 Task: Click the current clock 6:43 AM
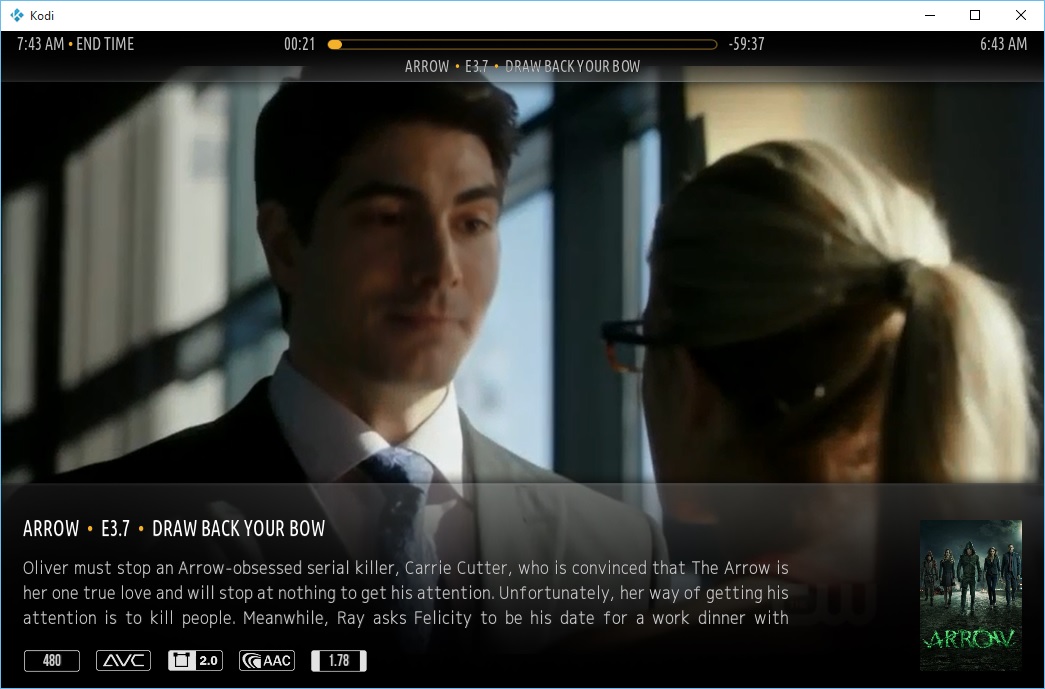coord(1003,44)
